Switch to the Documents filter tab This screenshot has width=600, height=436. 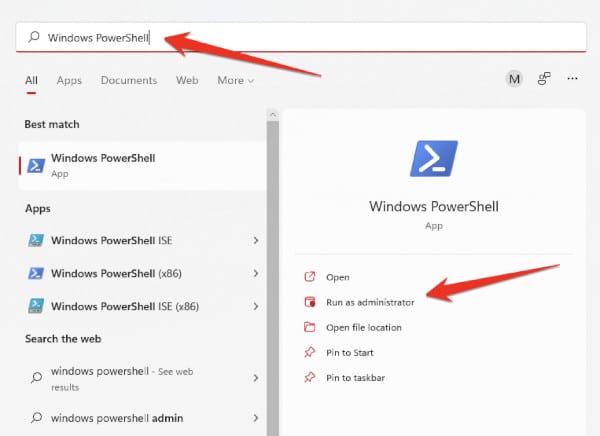(129, 80)
